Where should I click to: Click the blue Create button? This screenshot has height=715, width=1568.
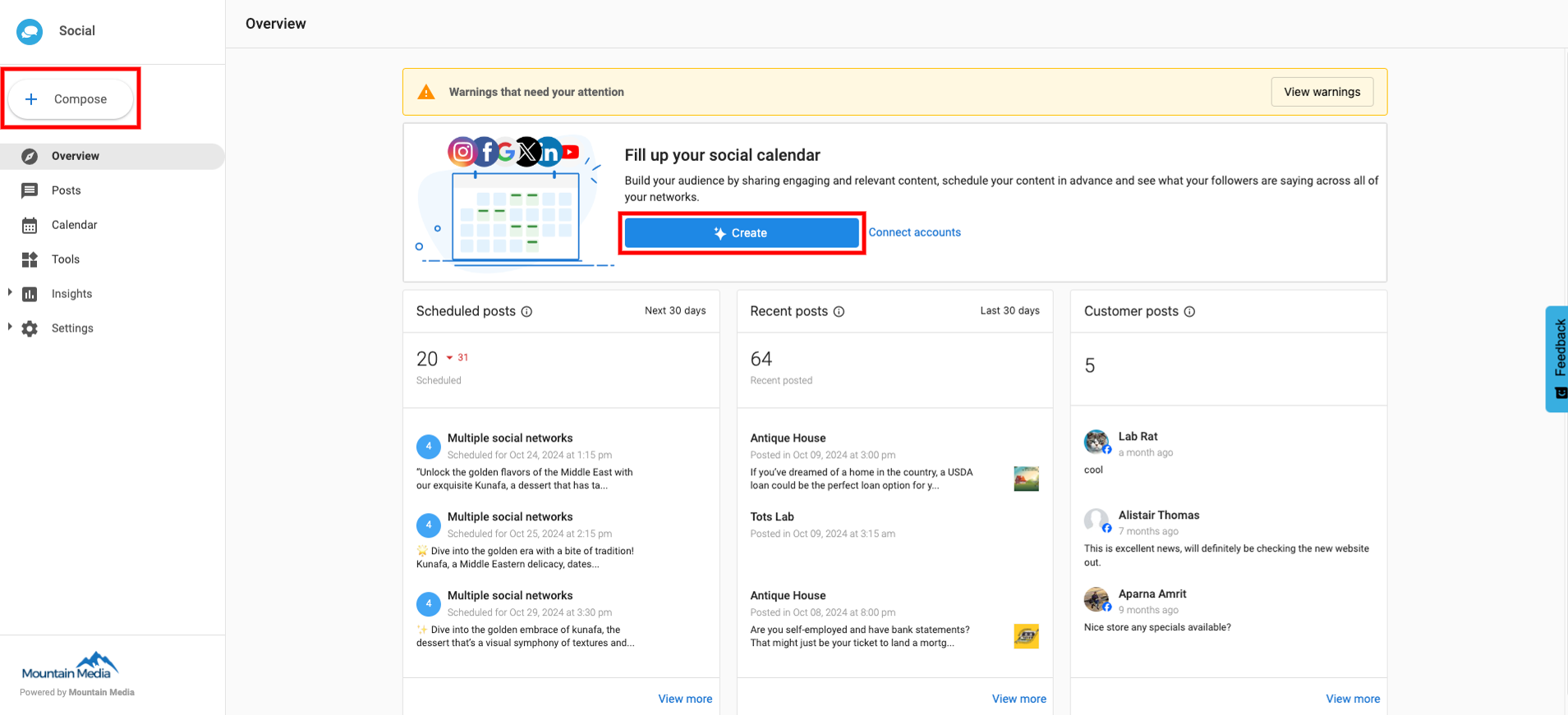[x=742, y=233]
